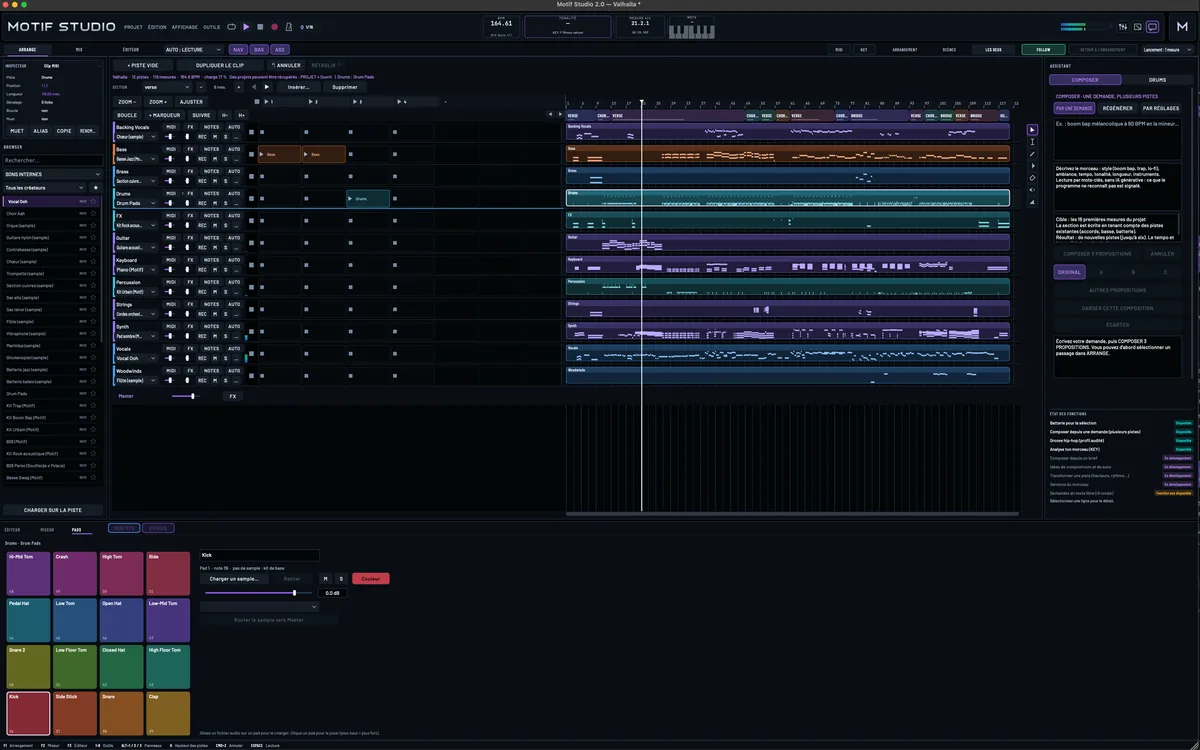This screenshot has width=1200, height=750.
Task: Toggle the NAV button
Action: coord(238,49)
